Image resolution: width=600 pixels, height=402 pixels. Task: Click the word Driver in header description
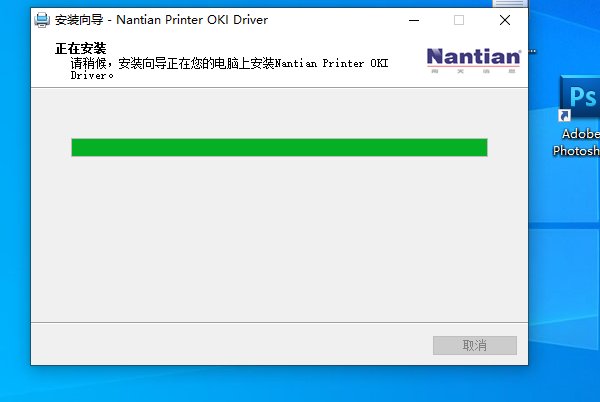click(x=88, y=75)
